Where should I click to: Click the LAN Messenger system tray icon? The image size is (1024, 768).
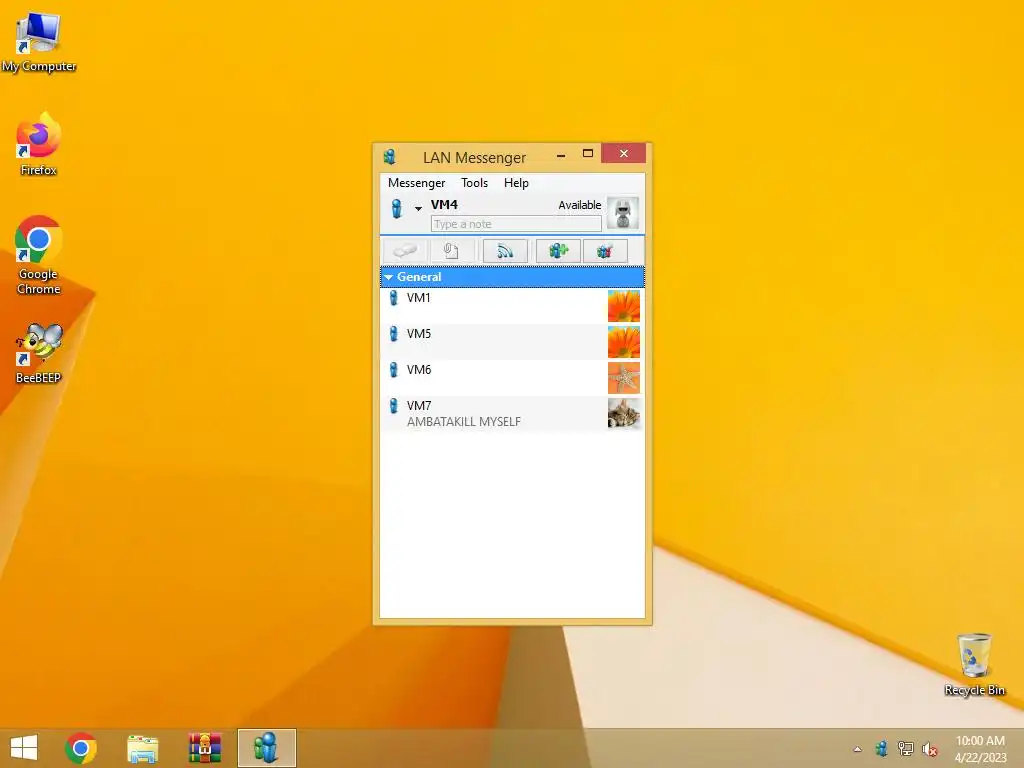(882, 748)
